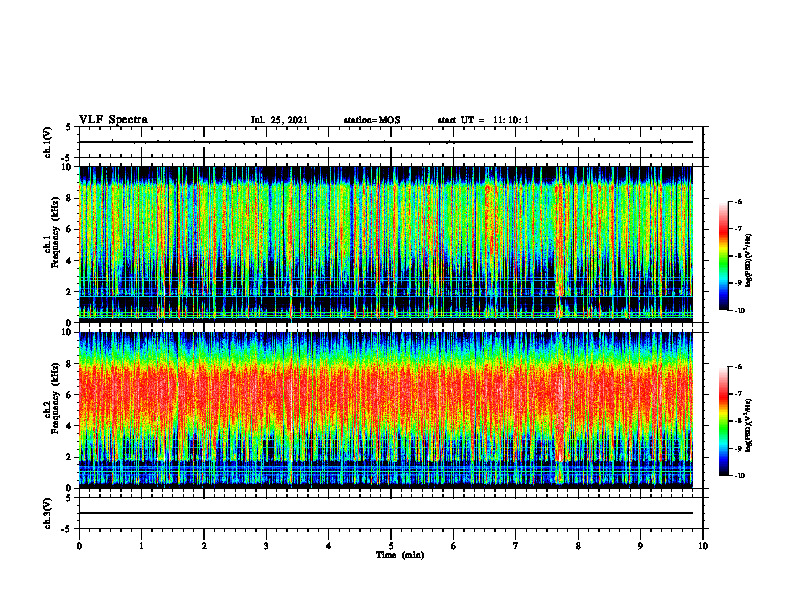Image resolution: width=792 pixels, height=612 pixels.
Task: Click inside the ch.2 spectrogram panel
Action: click(386, 410)
